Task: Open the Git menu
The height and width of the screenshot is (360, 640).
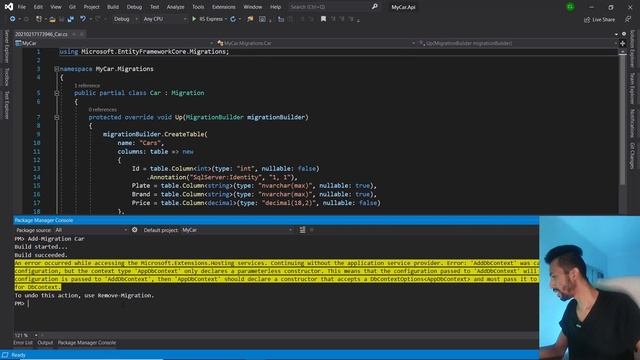Action: [72, 7]
